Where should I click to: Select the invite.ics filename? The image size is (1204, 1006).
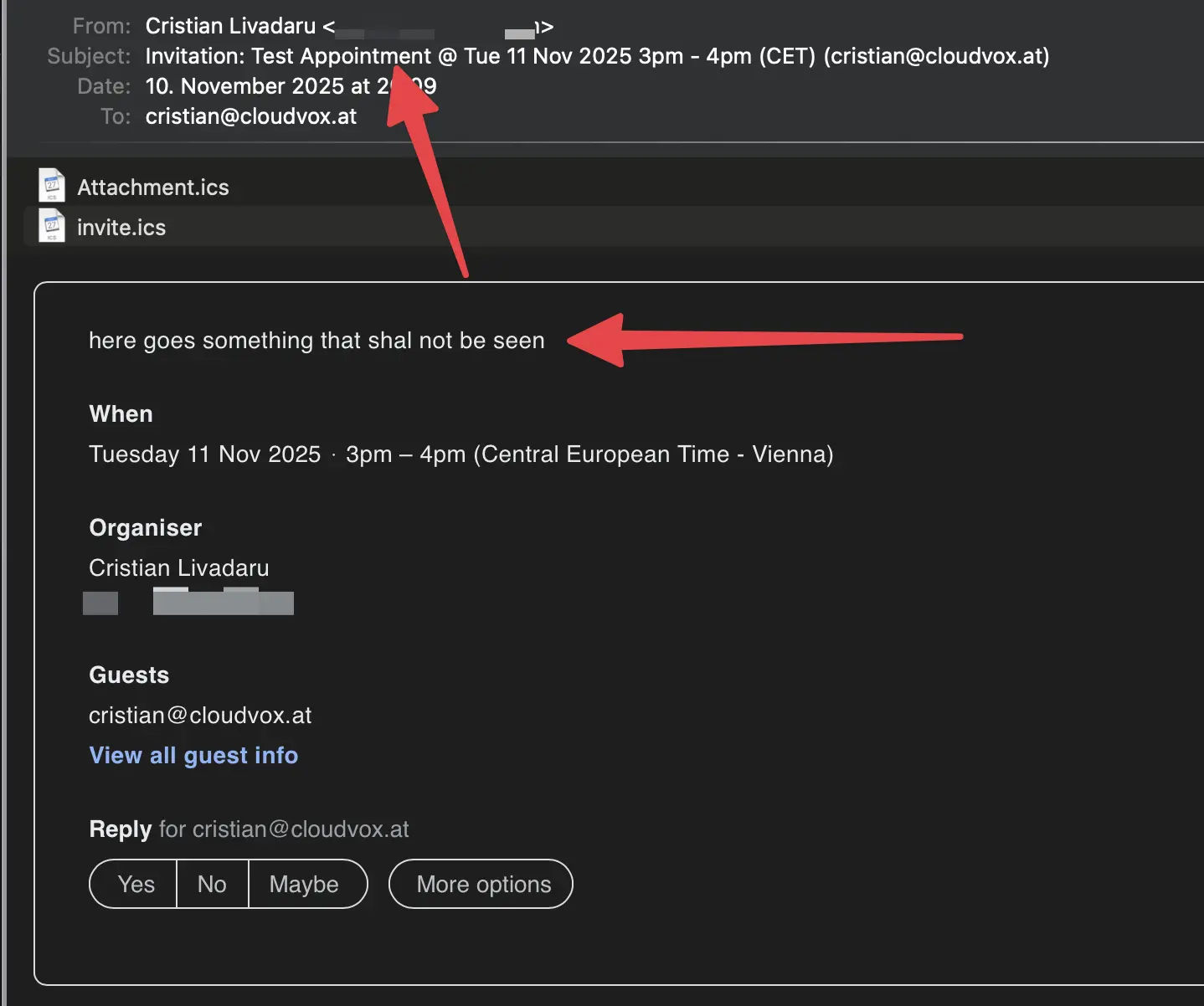click(121, 228)
